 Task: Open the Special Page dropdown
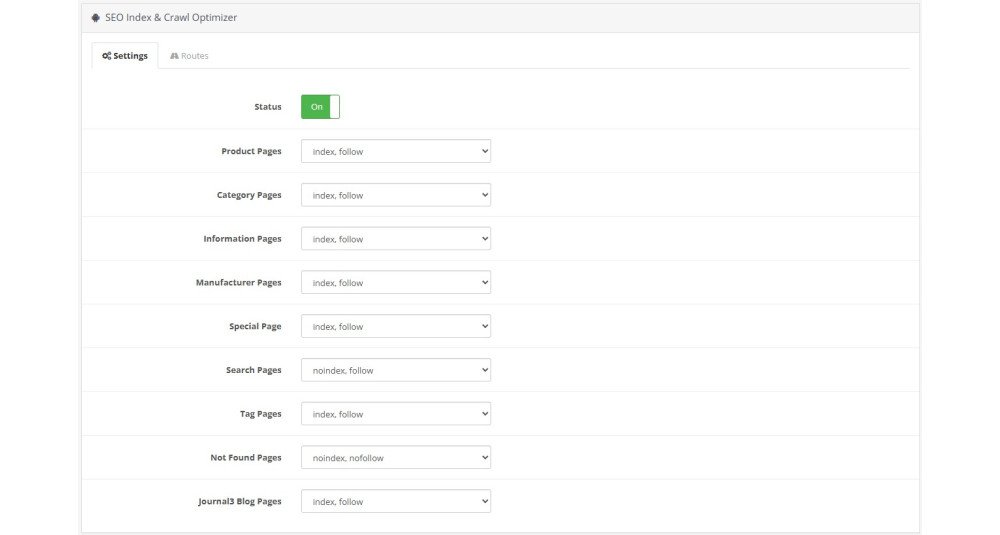tap(395, 326)
